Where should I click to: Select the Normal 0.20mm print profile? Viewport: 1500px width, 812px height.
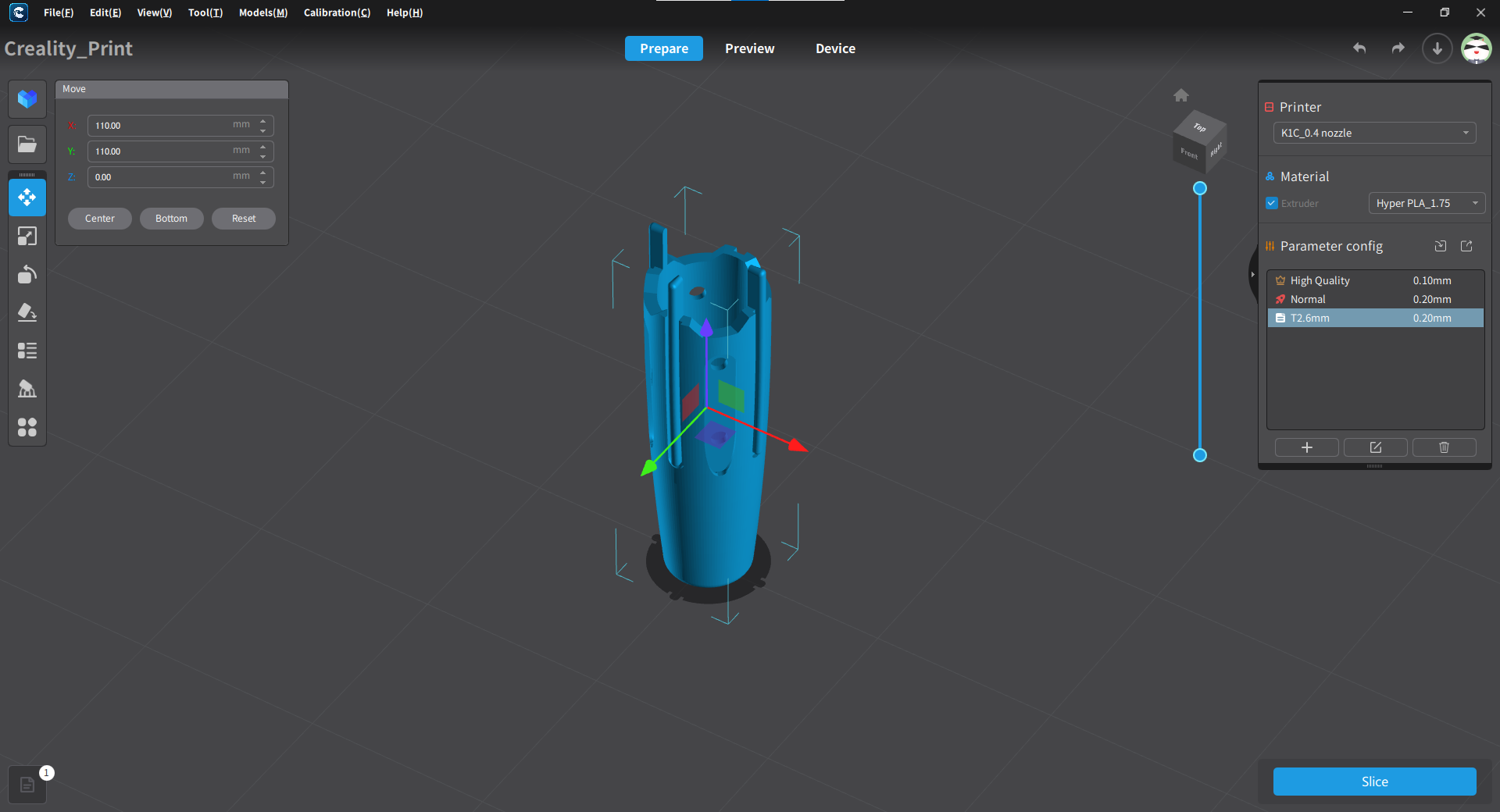[x=1374, y=299]
